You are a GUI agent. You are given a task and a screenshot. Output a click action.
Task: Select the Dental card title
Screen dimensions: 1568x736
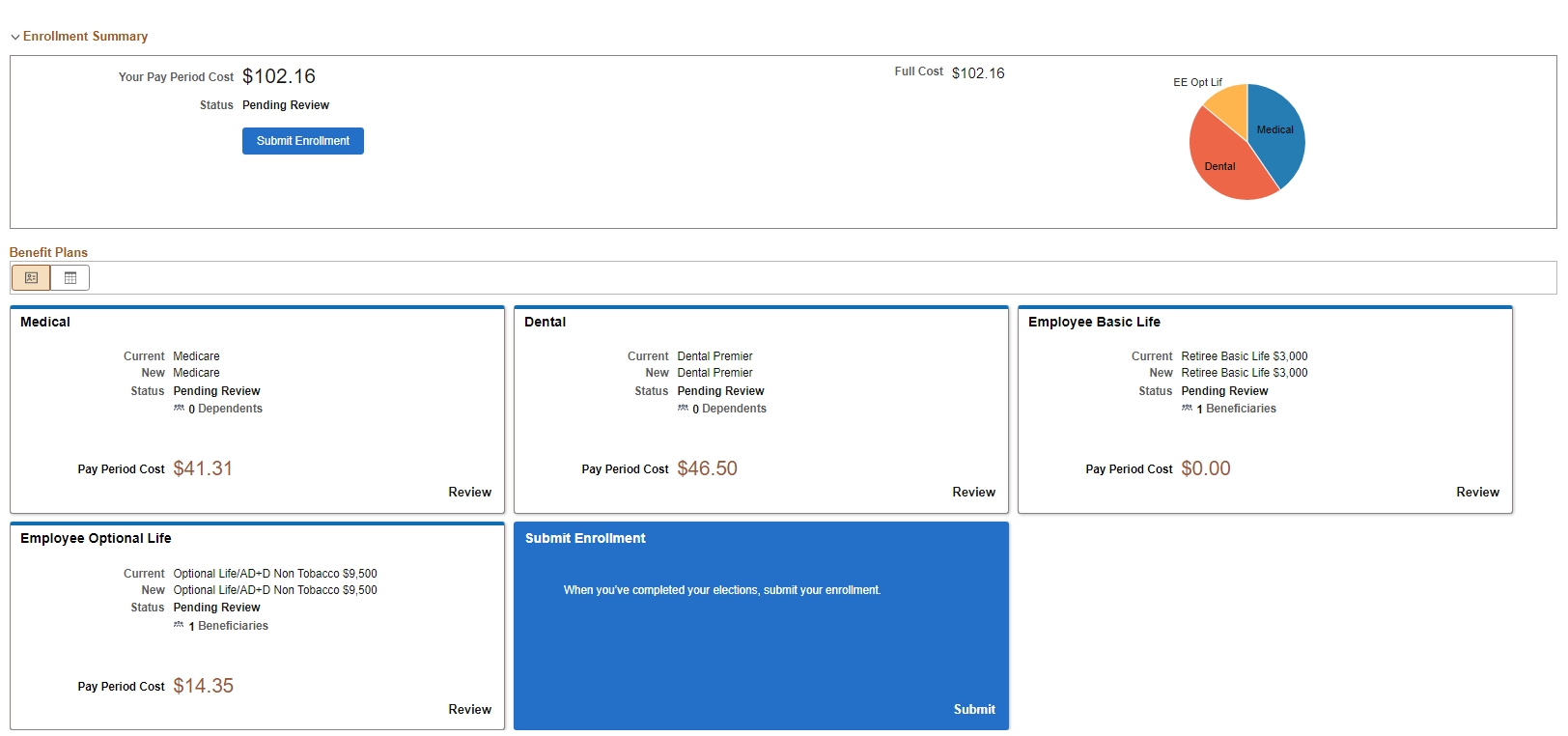(545, 323)
